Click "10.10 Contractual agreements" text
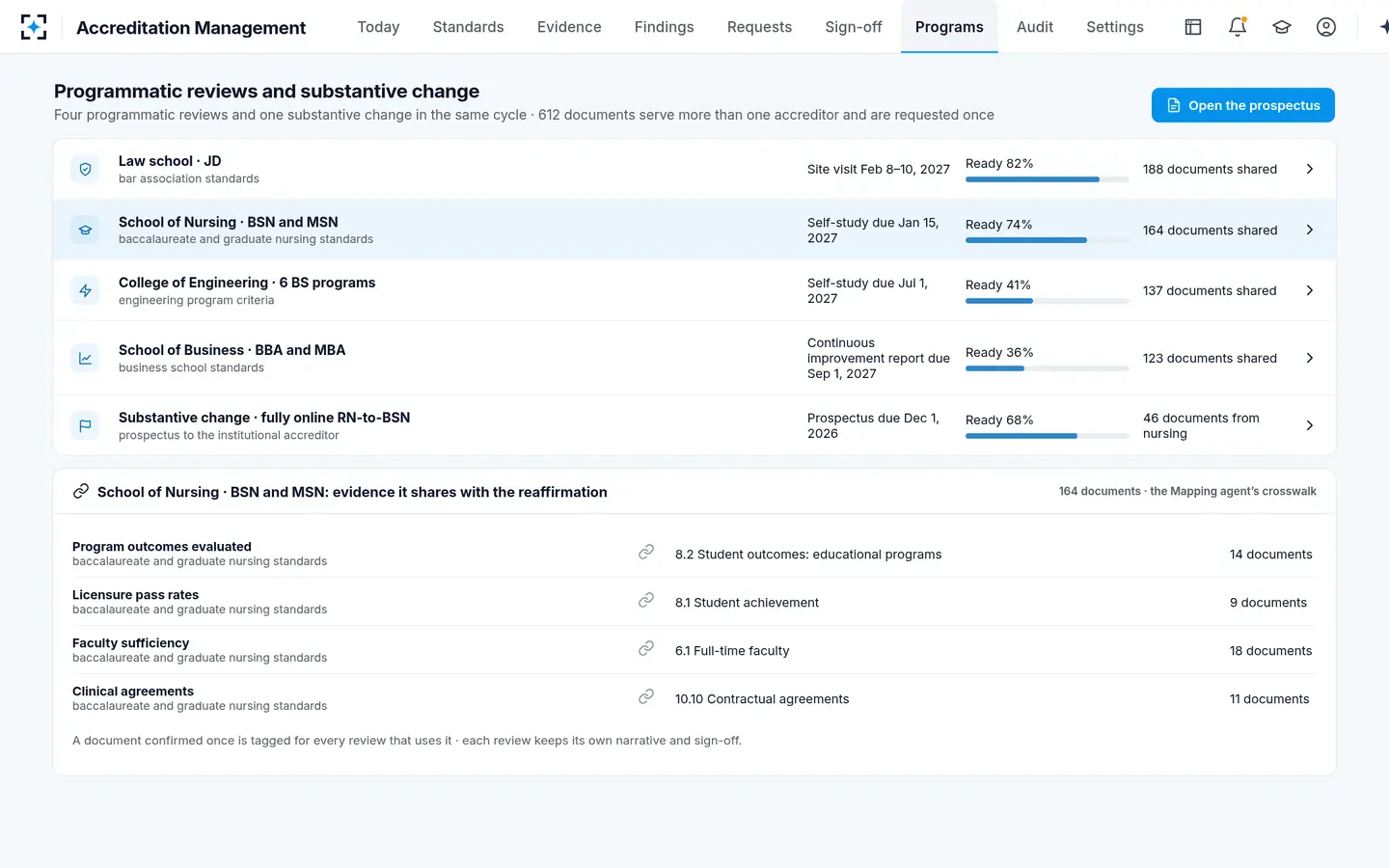The width and height of the screenshot is (1389, 868). coord(762,699)
